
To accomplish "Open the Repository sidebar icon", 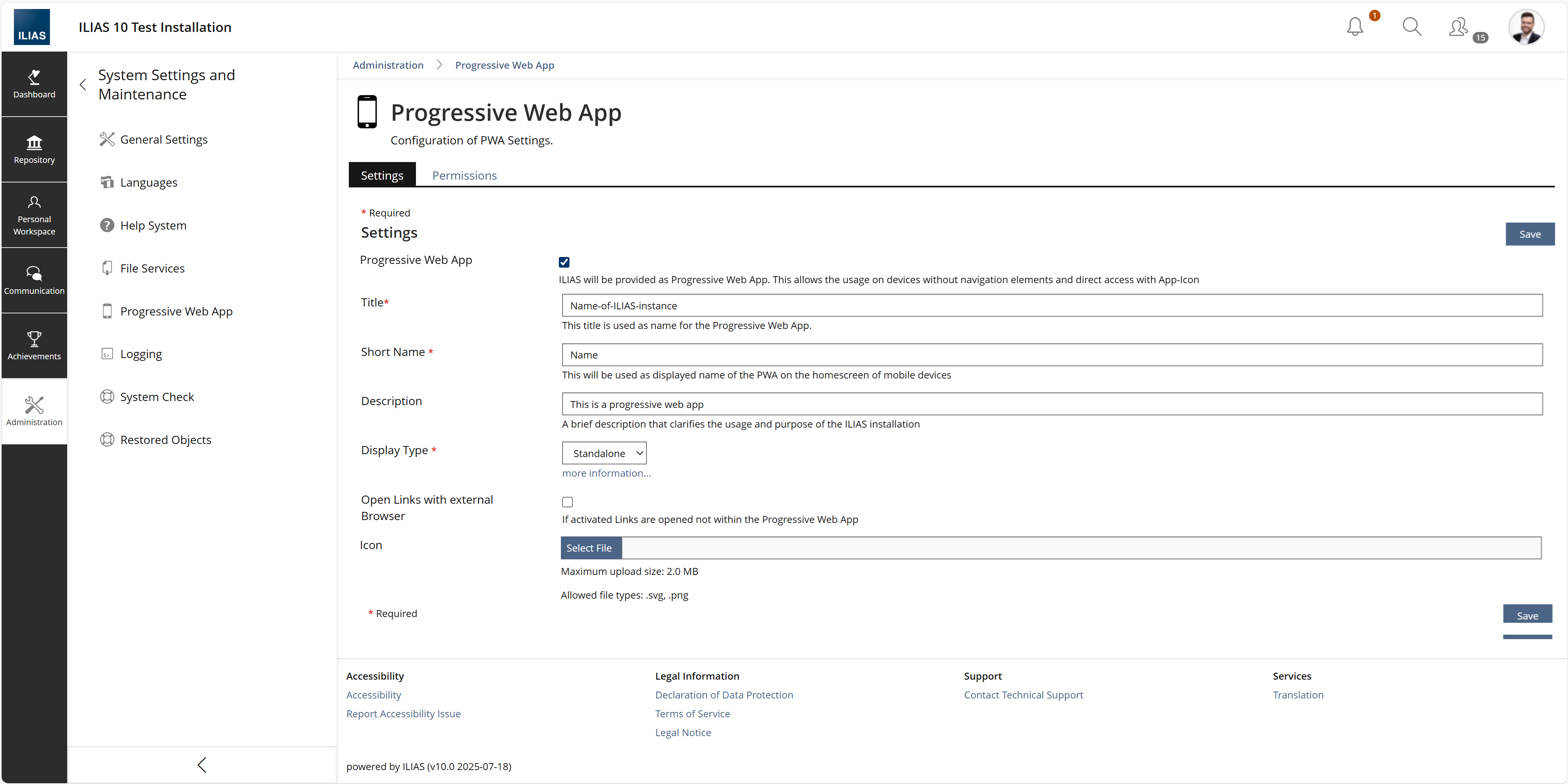I will [x=34, y=150].
